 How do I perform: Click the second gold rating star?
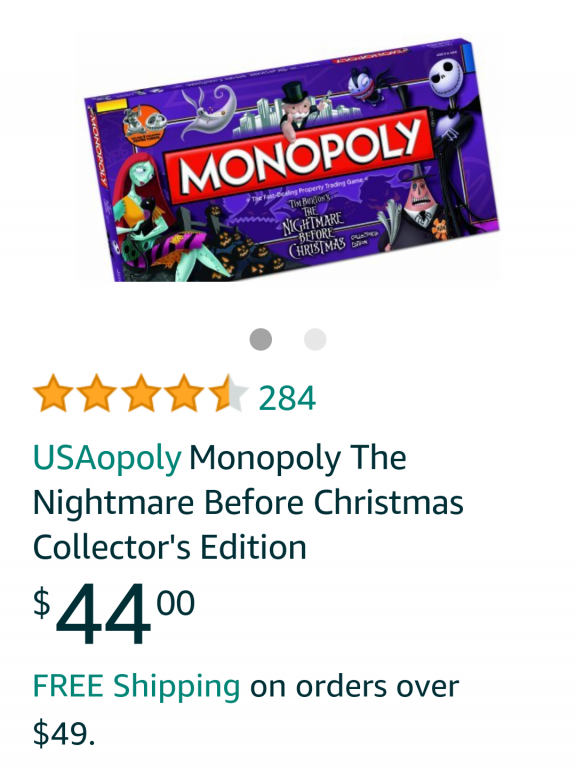pyautogui.click(x=97, y=393)
